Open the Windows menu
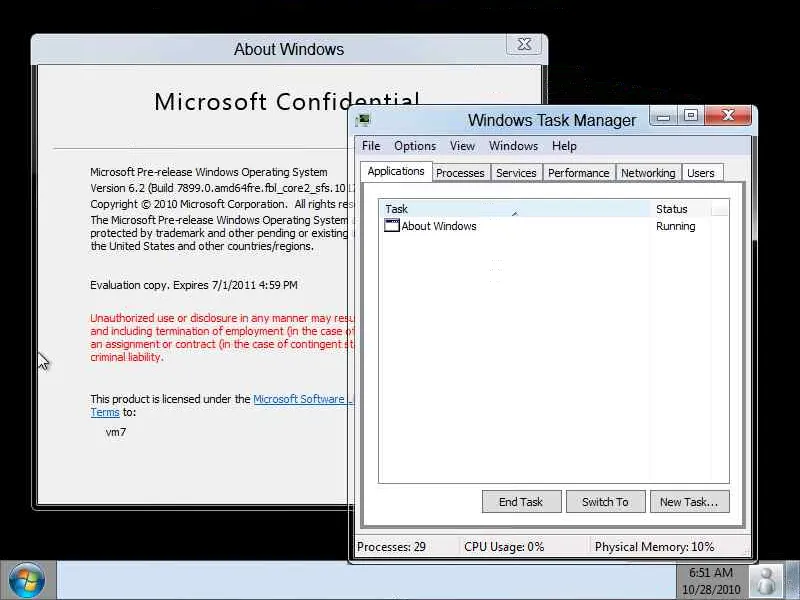The image size is (800, 600). point(513,146)
